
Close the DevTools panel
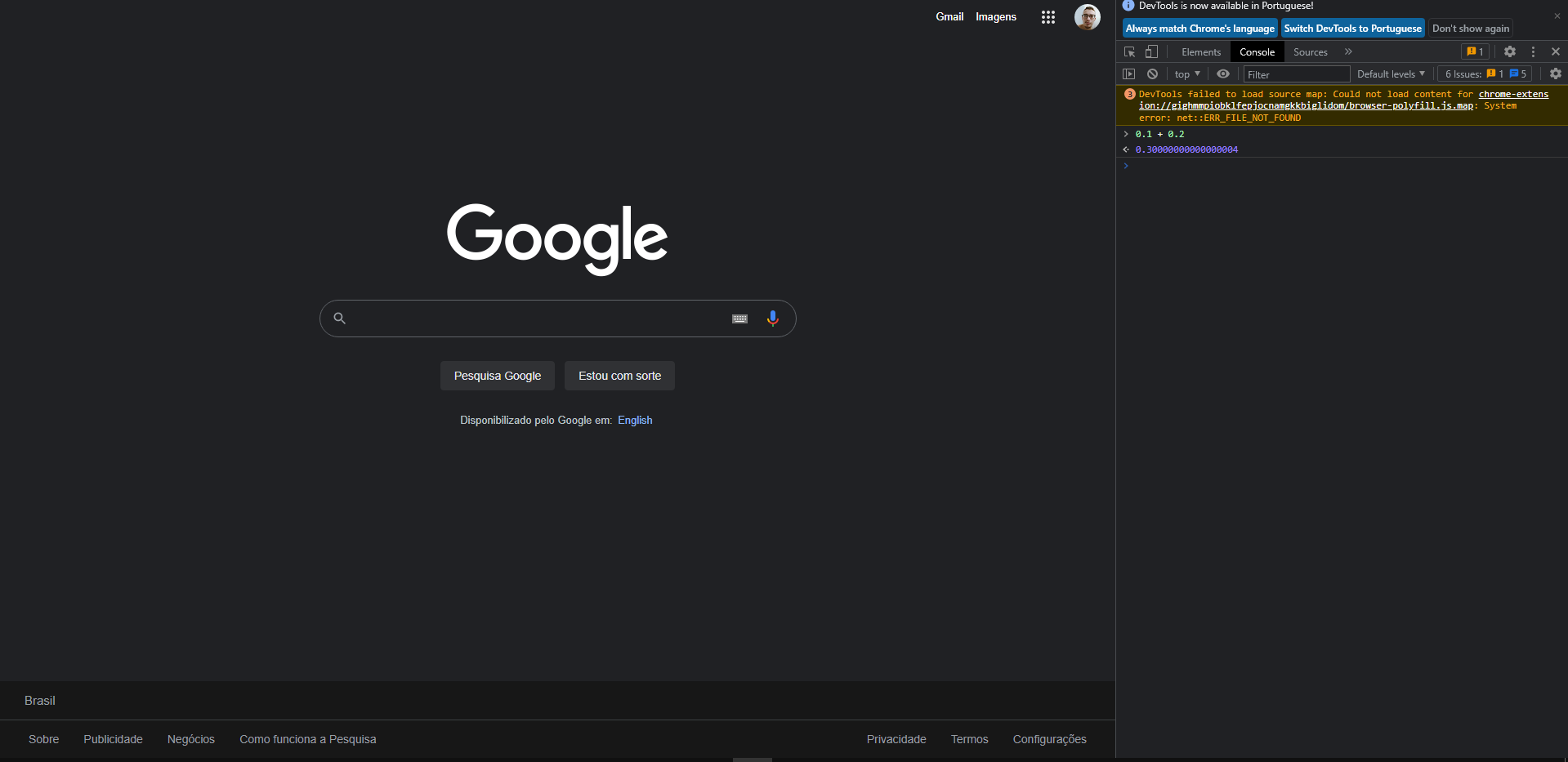coord(1556,51)
